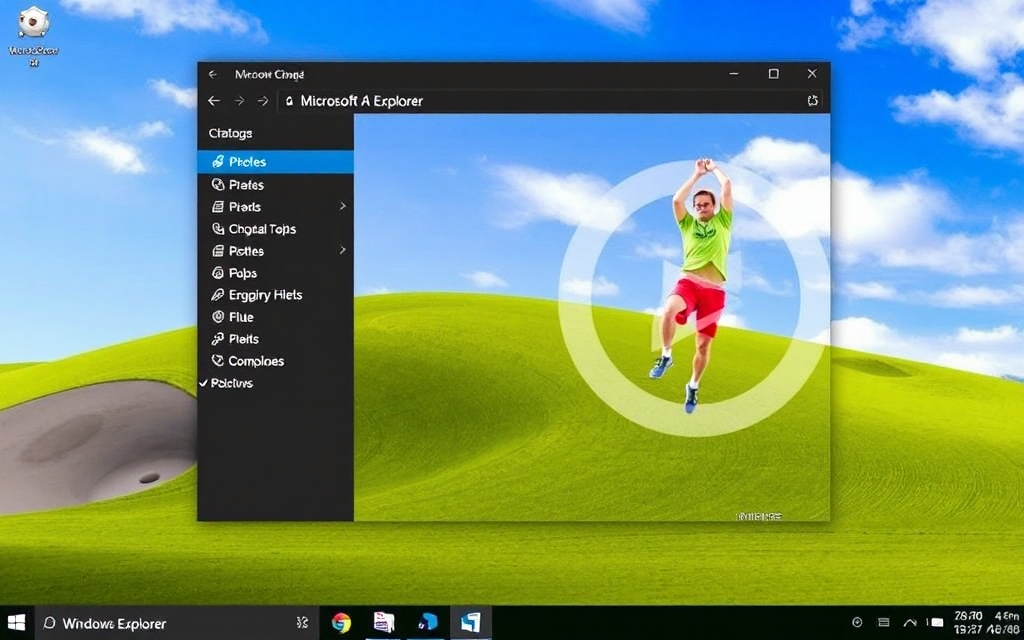1024x640 pixels.
Task: Open the taskbar clock and date
Action: click(x=987, y=622)
